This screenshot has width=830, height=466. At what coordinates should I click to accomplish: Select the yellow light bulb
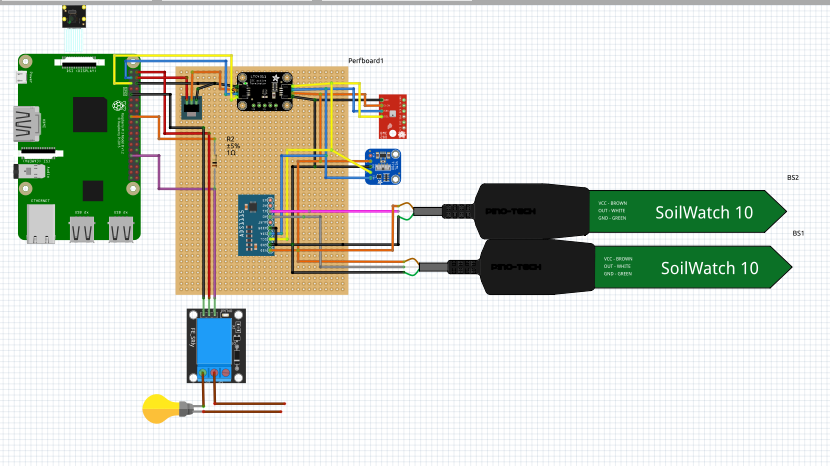(168, 409)
